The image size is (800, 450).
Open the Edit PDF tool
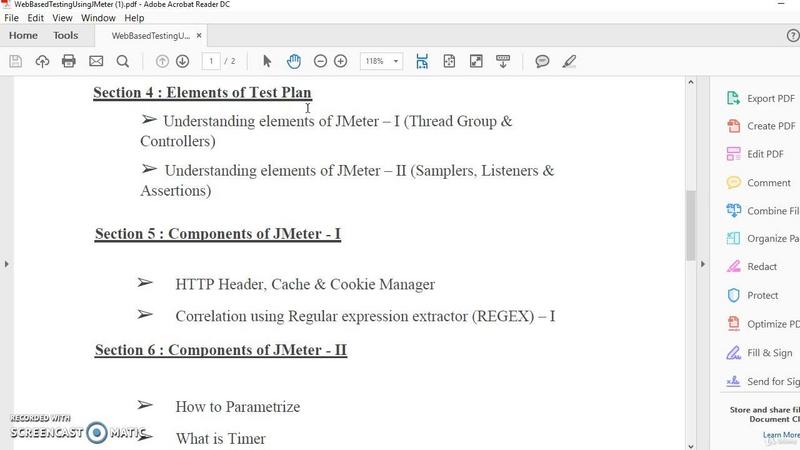pos(755,154)
